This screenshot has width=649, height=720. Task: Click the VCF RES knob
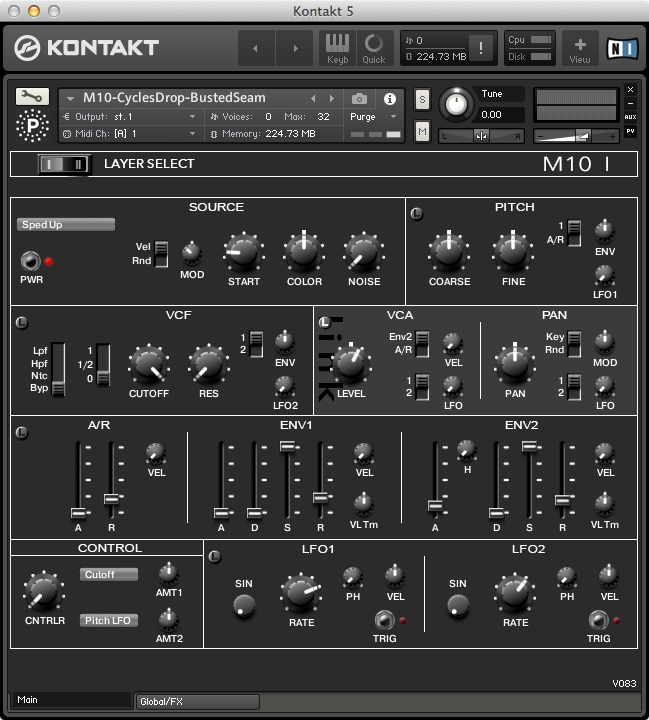209,365
